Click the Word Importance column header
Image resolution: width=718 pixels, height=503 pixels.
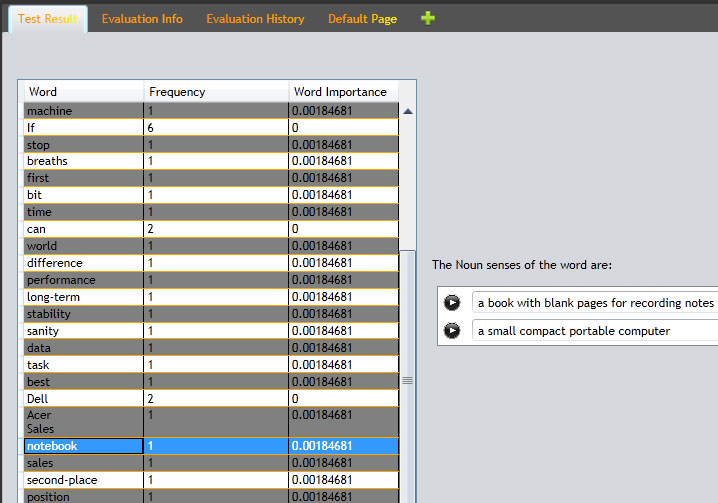343,92
